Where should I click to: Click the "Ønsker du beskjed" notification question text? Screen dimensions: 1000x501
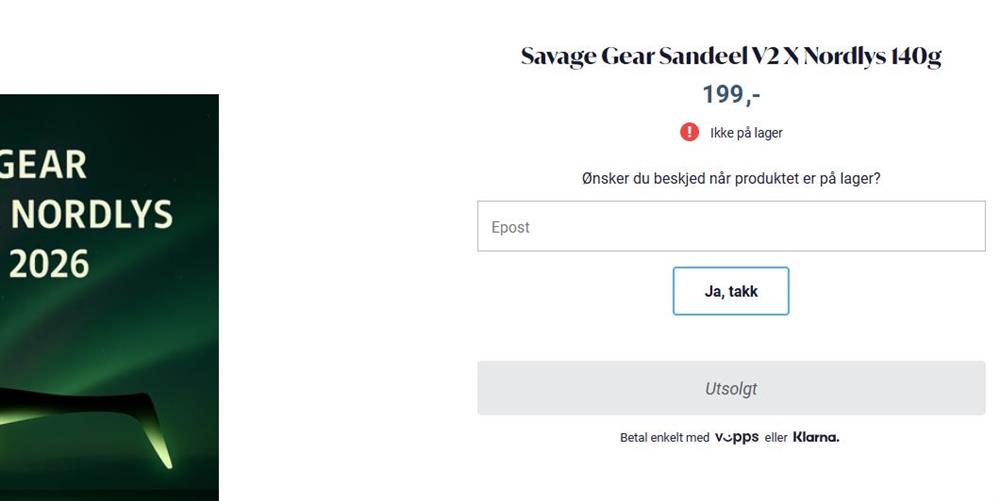click(731, 179)
